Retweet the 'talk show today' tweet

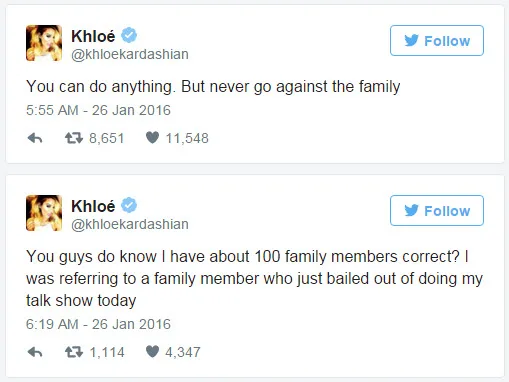74,352
